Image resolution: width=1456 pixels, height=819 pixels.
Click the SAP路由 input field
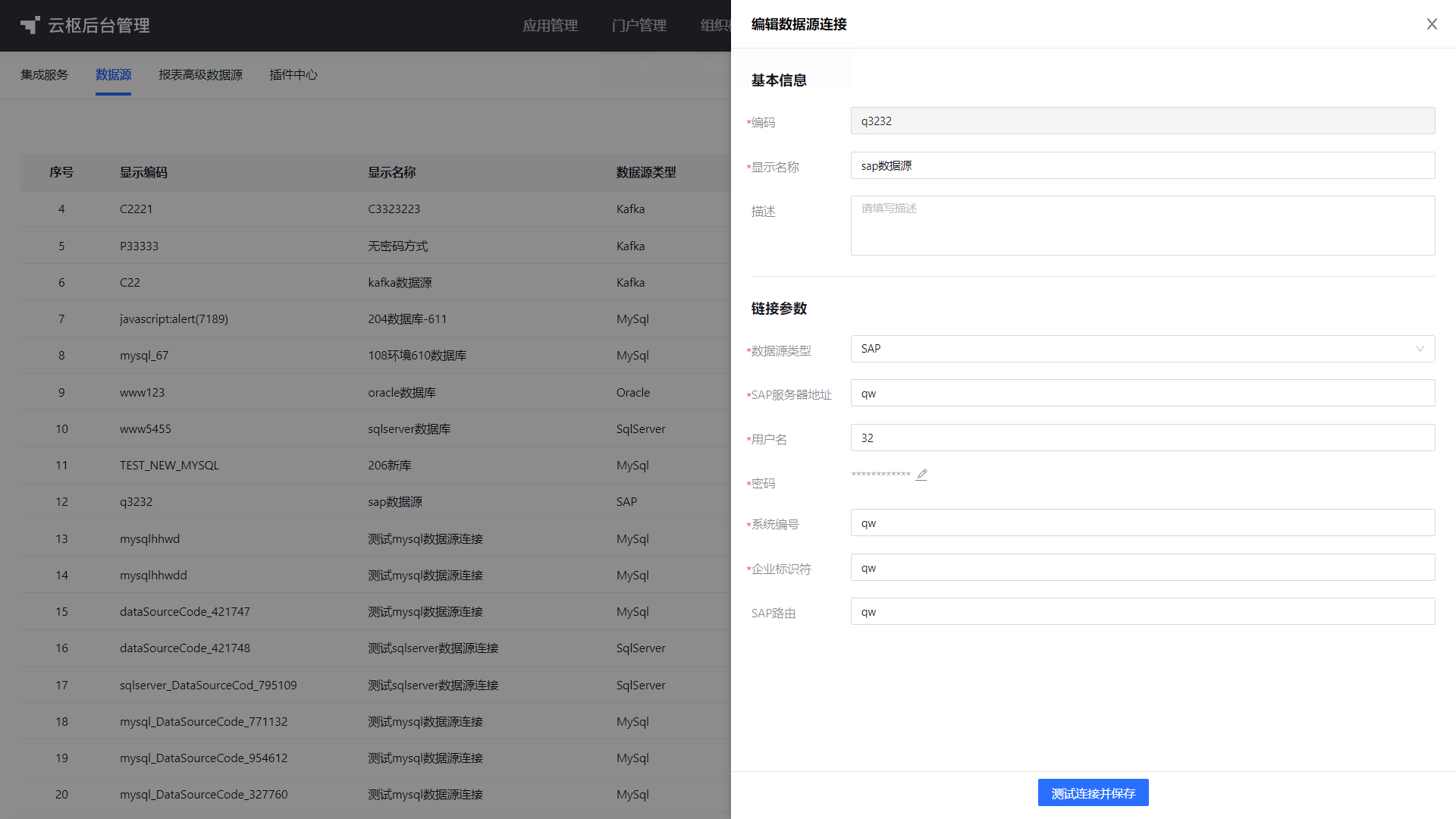[x=1143, y=611]
